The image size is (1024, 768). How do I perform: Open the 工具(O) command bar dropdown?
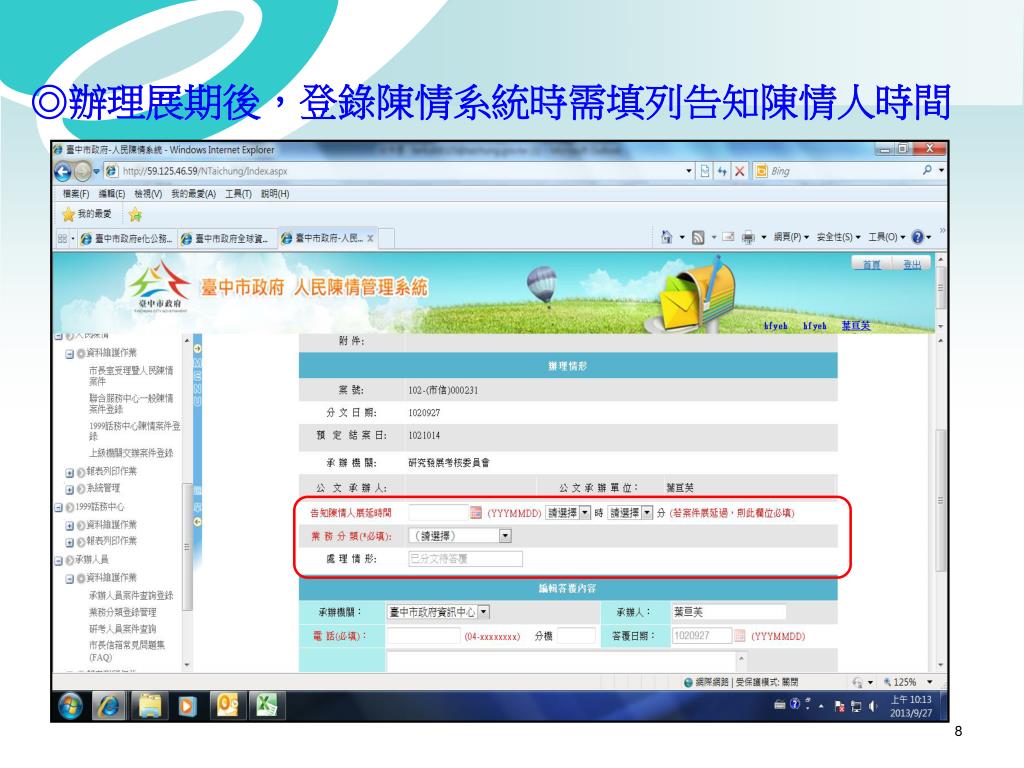[x=886, y=237]
